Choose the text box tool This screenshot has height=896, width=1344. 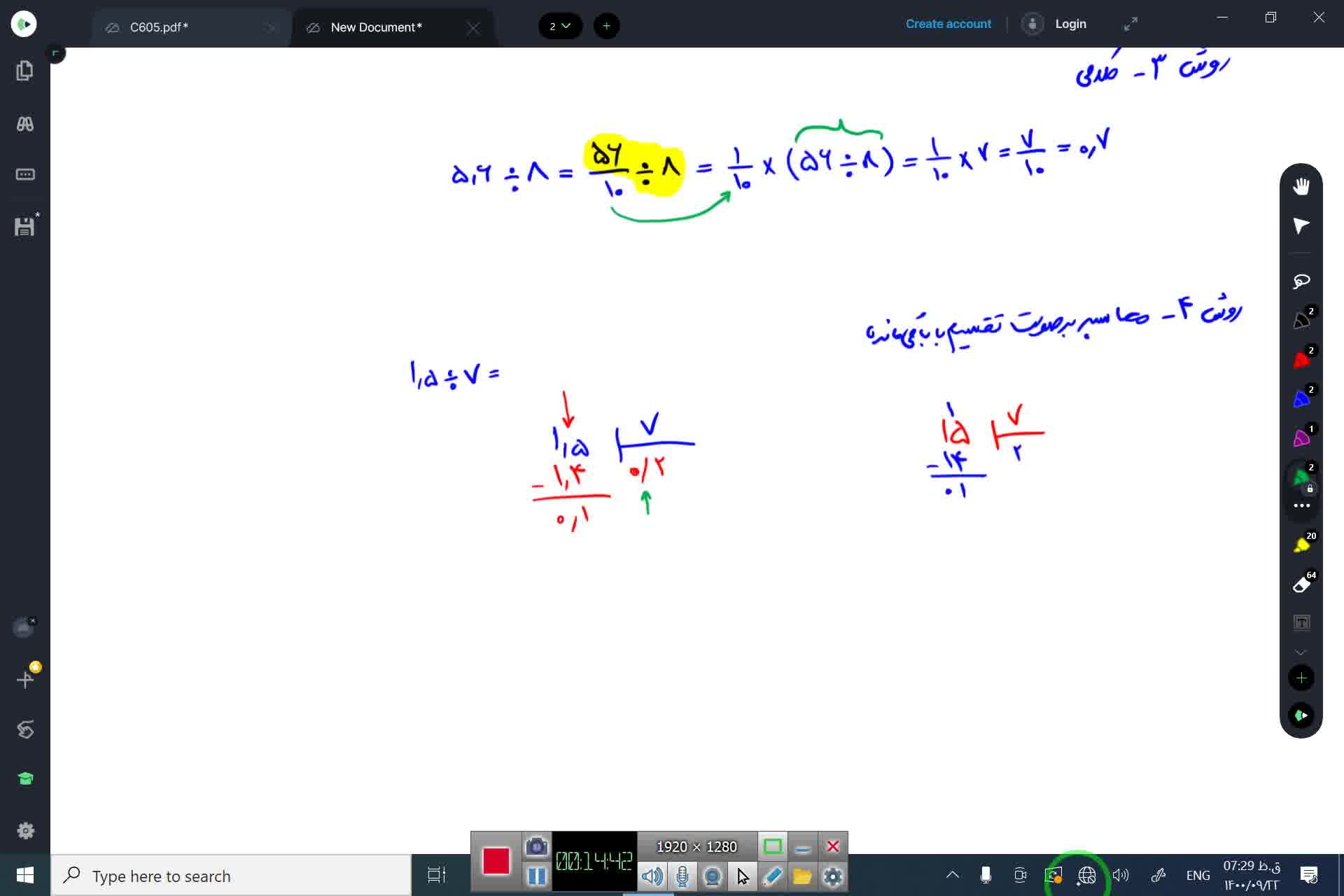click(1301, 622)
